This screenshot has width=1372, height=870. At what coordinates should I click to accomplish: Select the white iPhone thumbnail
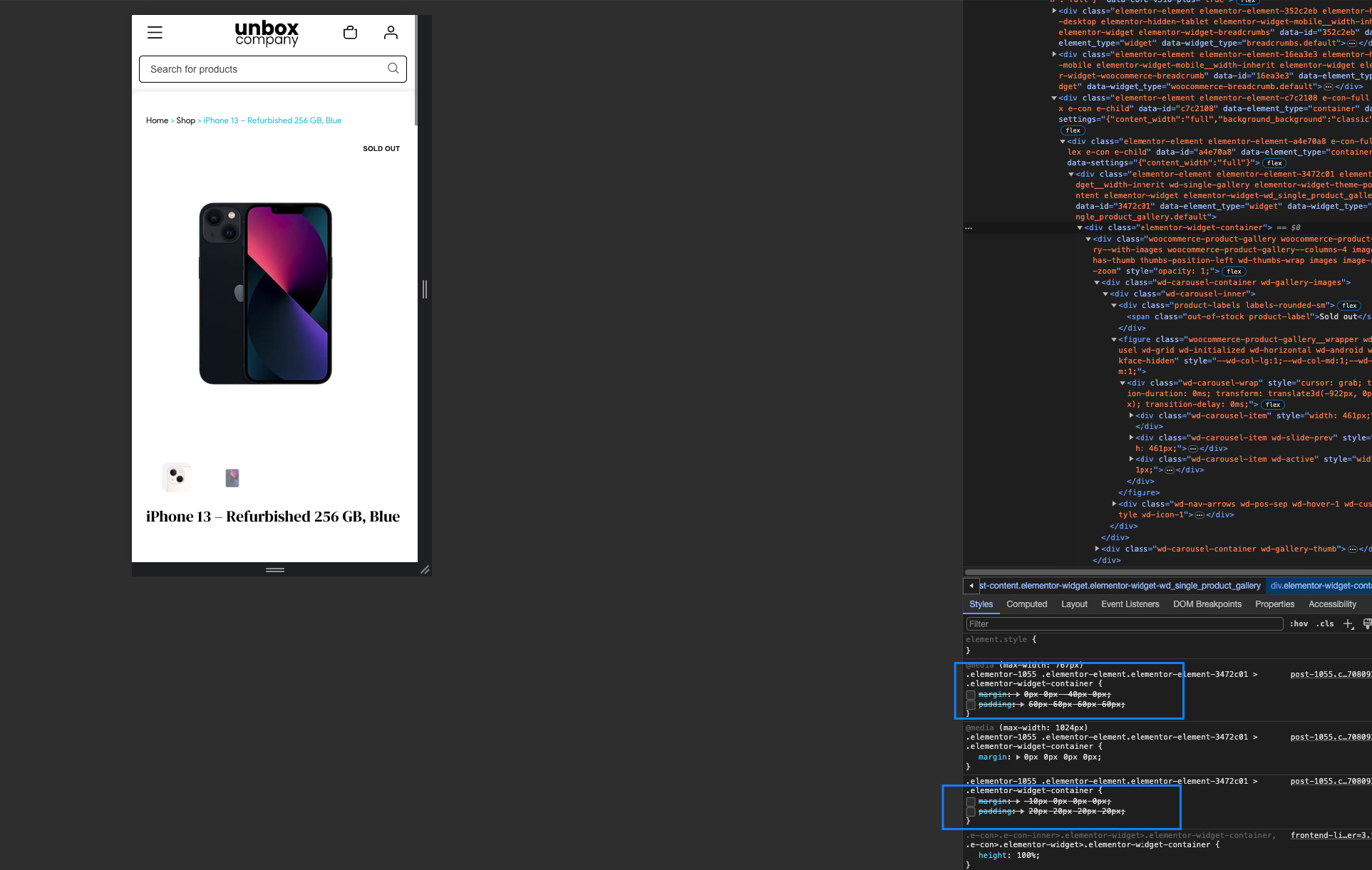coord(177,477)
